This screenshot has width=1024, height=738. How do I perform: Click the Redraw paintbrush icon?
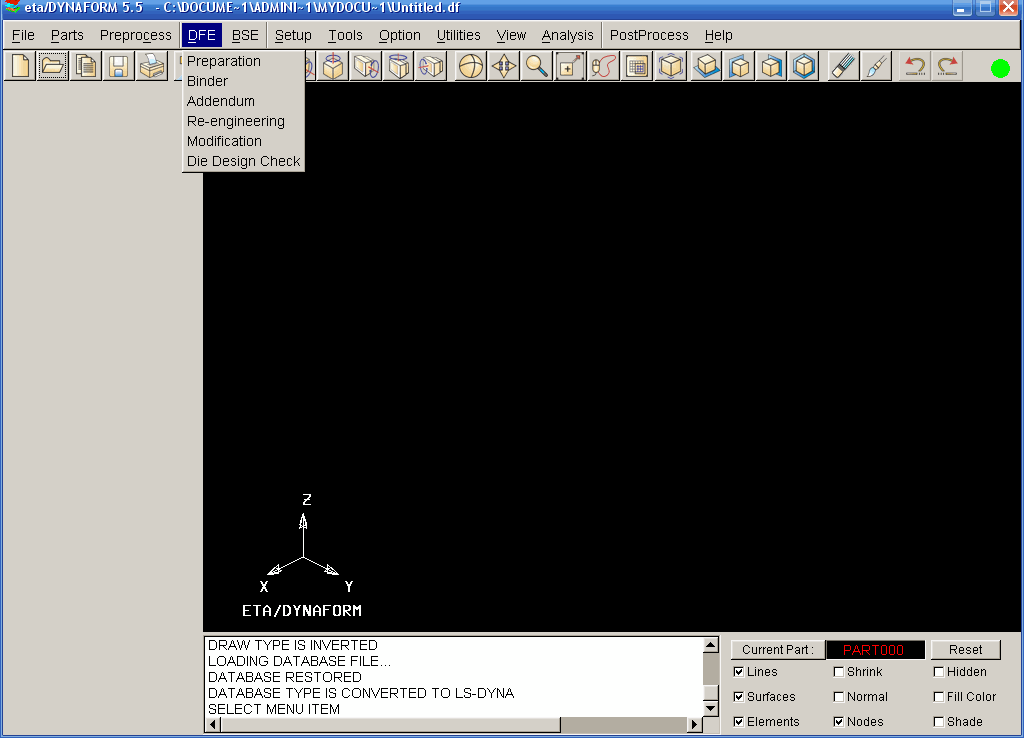coord(876,66)
